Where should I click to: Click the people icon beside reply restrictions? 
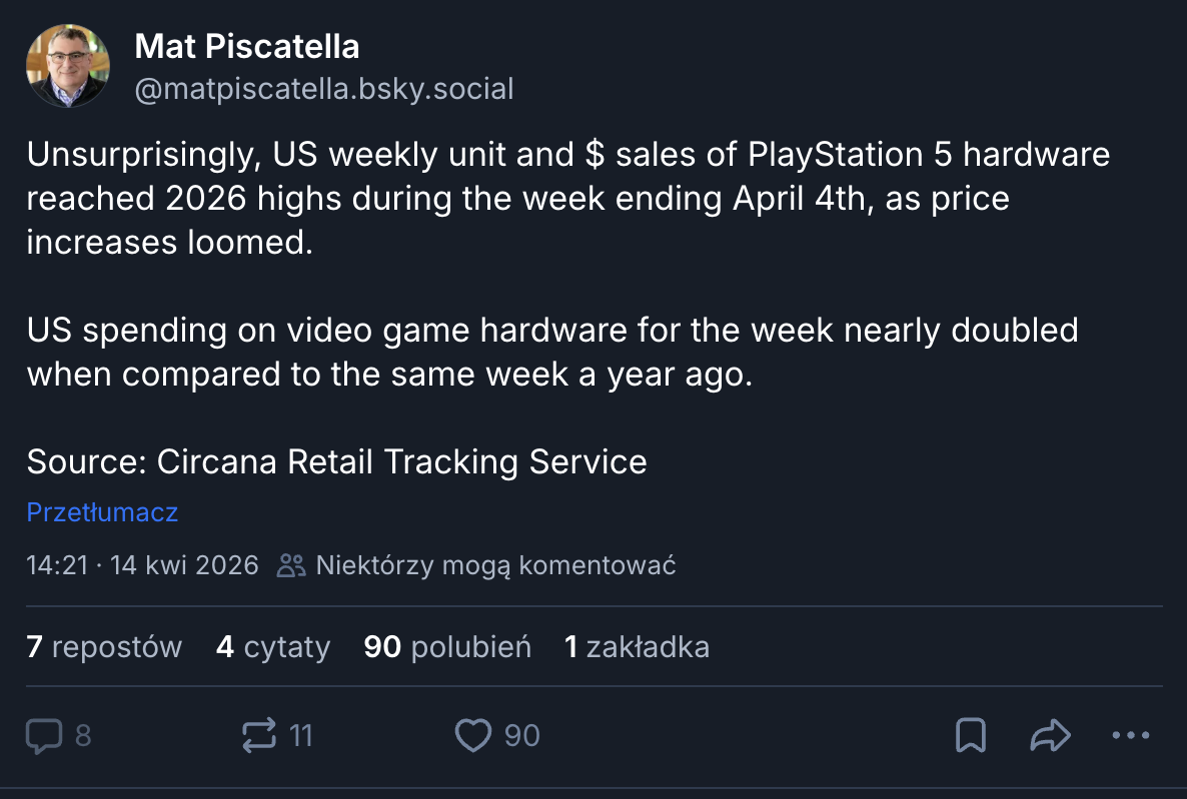(291, 566)
